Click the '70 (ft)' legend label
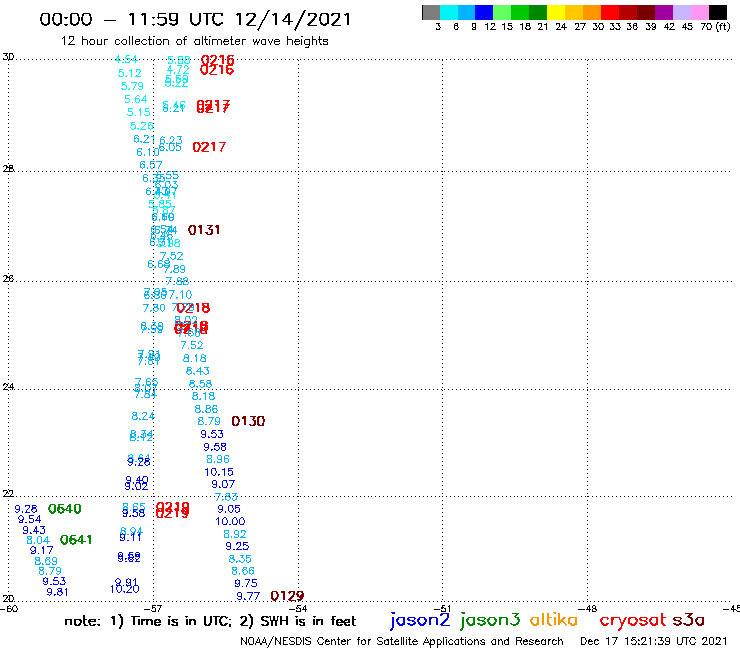Viewport: 740px width, 650px height. (715, 26)
